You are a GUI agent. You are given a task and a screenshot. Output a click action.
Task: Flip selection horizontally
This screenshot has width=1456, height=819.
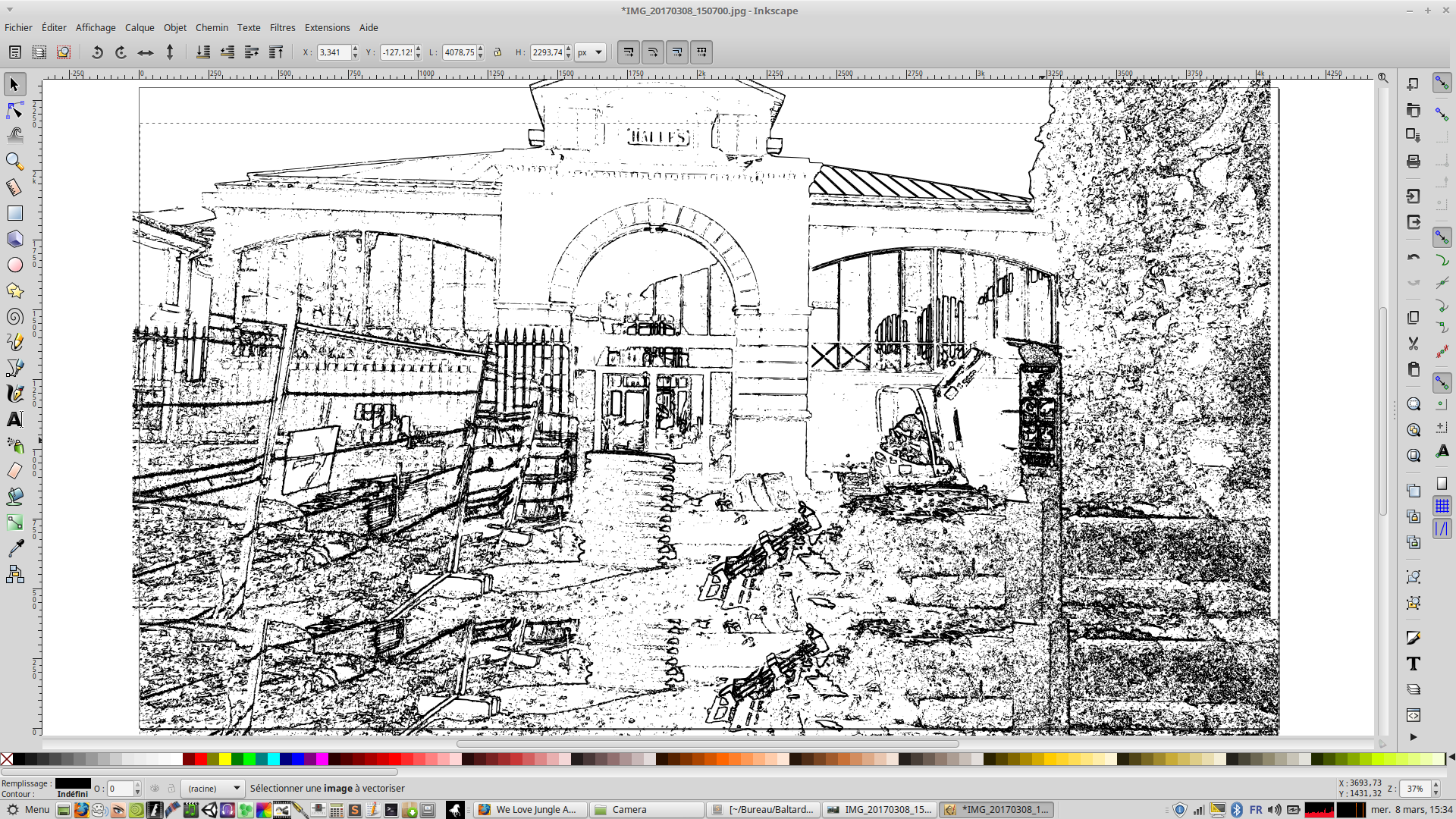pyautogui.click(x=145, y=52)
